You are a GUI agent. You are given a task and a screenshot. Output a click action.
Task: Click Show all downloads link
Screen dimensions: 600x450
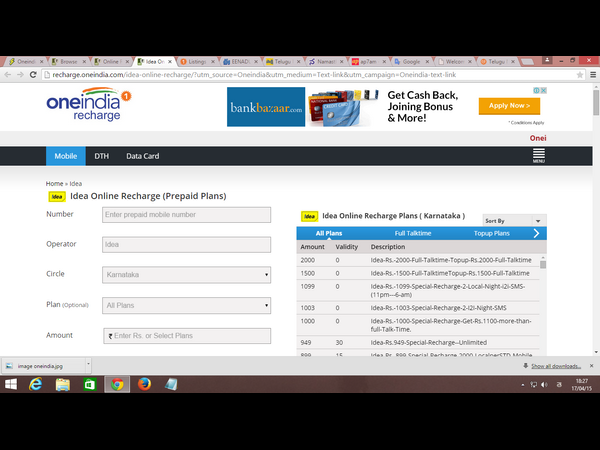pyautogui.click(x=556, y=366)
